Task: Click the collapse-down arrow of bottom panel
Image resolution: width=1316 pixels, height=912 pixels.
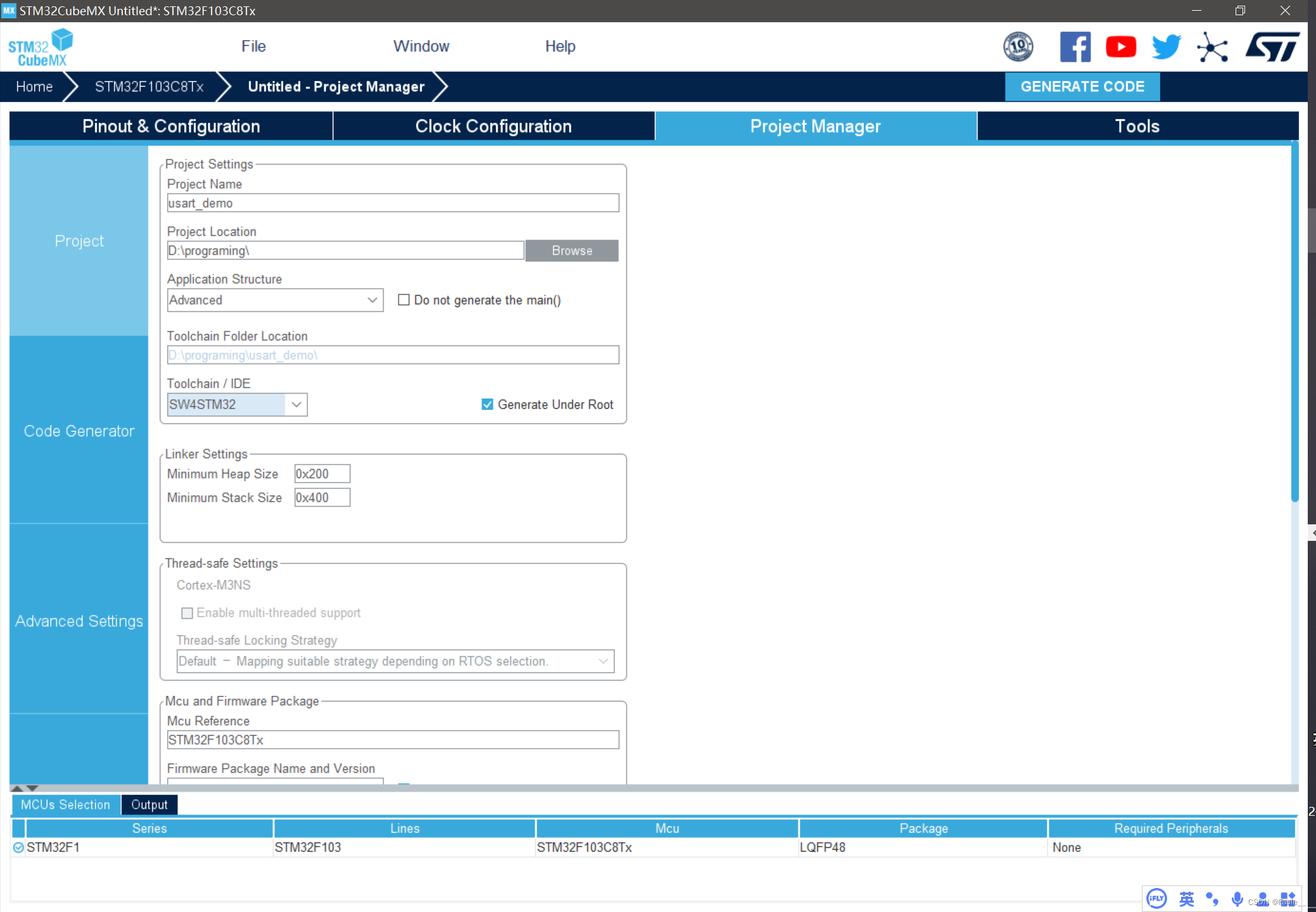Action: click(x=32, y=788)
